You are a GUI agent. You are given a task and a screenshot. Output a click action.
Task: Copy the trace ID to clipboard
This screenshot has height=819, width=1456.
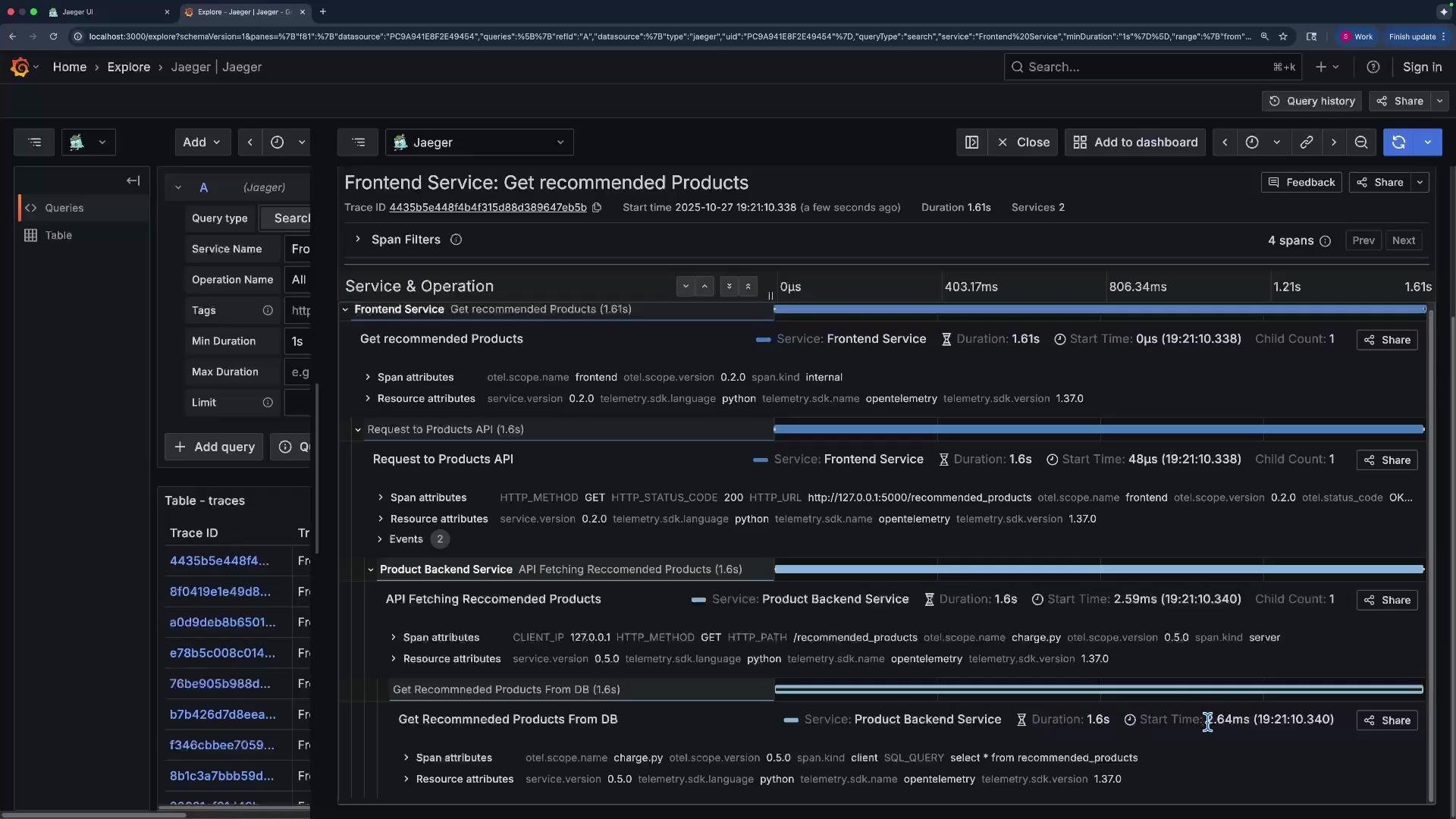[597, 208]
